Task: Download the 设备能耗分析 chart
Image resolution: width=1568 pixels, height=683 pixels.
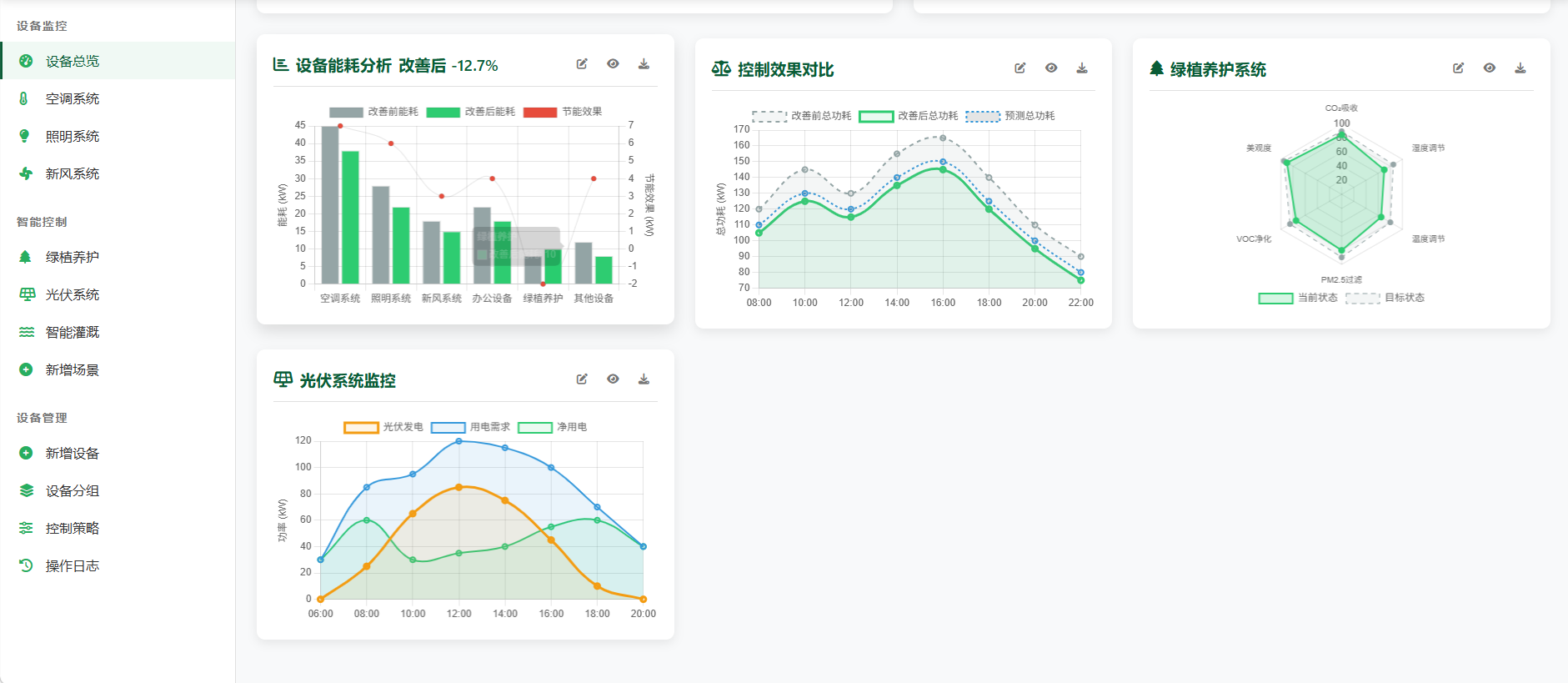Action: point(644,64)
